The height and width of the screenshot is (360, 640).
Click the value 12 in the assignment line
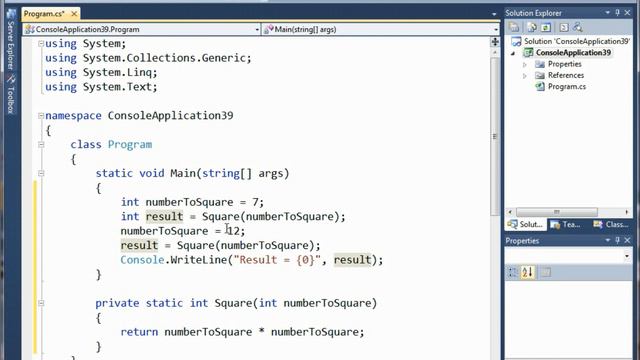pyautogui.click(x=233, y=231)
